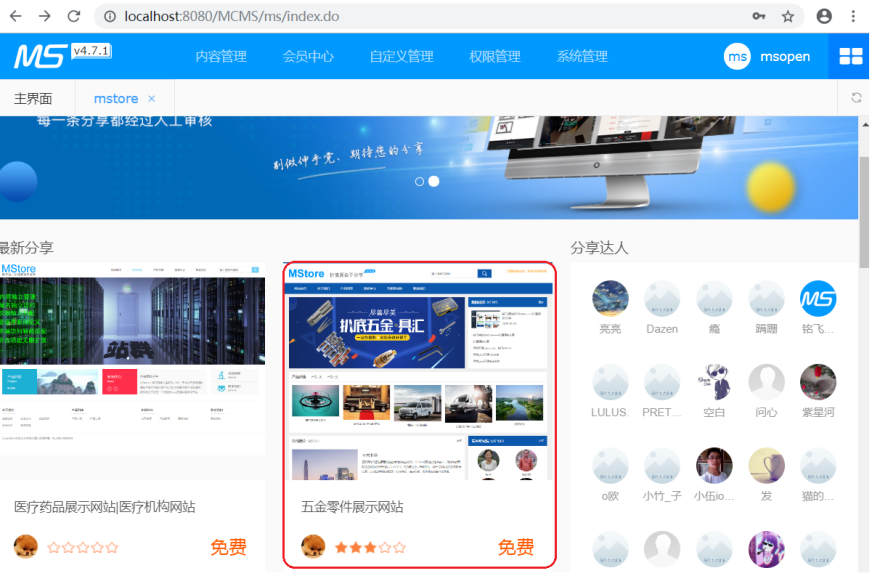Open the 五金零件展示网站 title link
Viewport: 872px width, 576px height.
tap(353, 508)
